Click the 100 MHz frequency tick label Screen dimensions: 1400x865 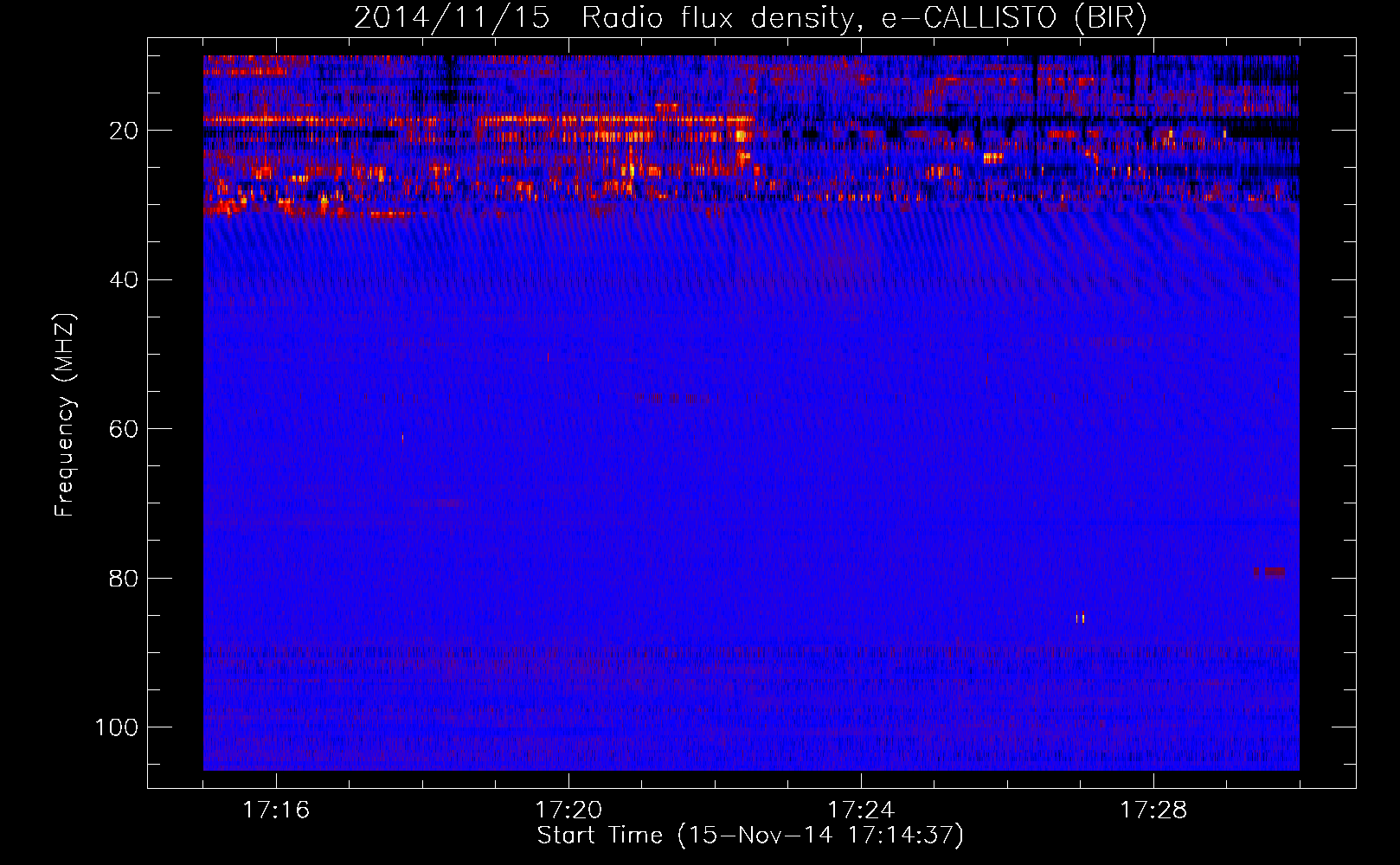pyautogui.click(x=117, y=727)
